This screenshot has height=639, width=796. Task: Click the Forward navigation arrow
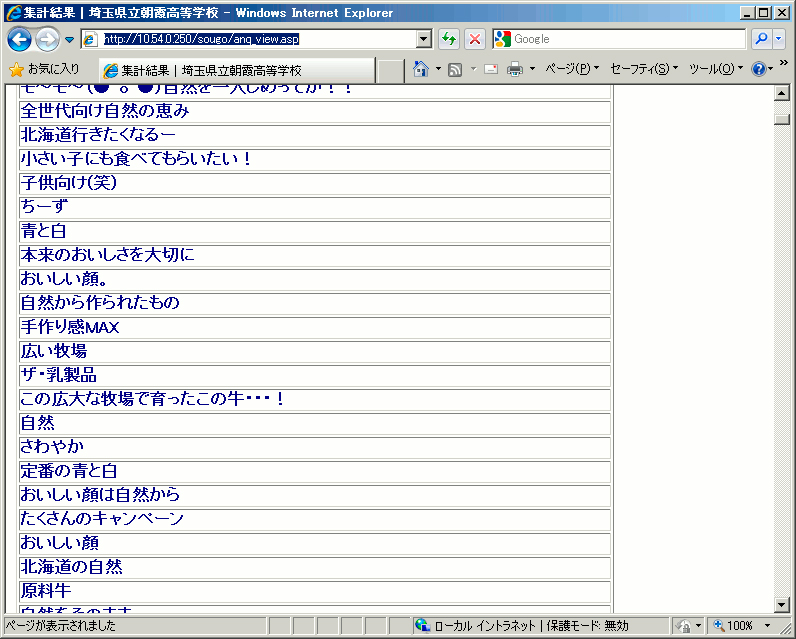click(x=47, y=39)
